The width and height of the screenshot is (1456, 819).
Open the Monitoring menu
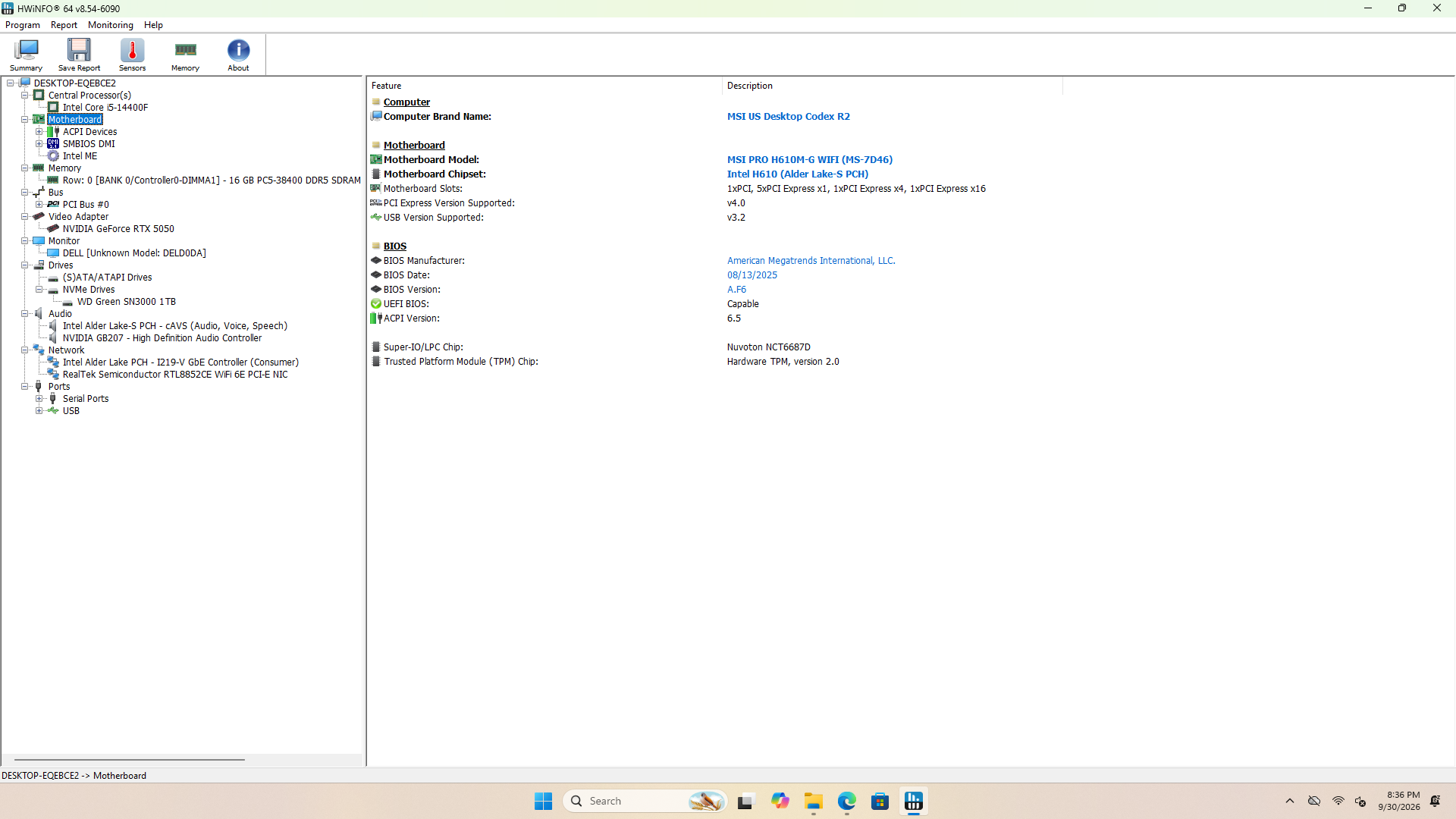tap(111, 25)
